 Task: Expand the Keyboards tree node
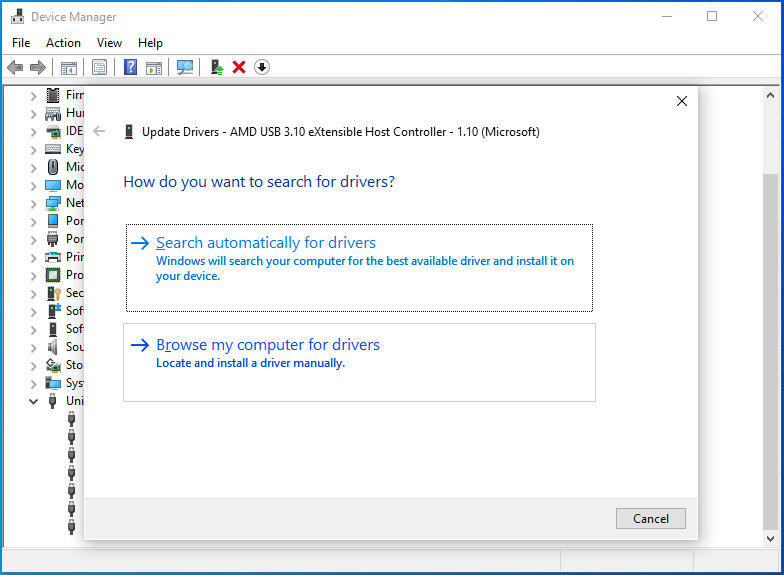tap(34, 150)
